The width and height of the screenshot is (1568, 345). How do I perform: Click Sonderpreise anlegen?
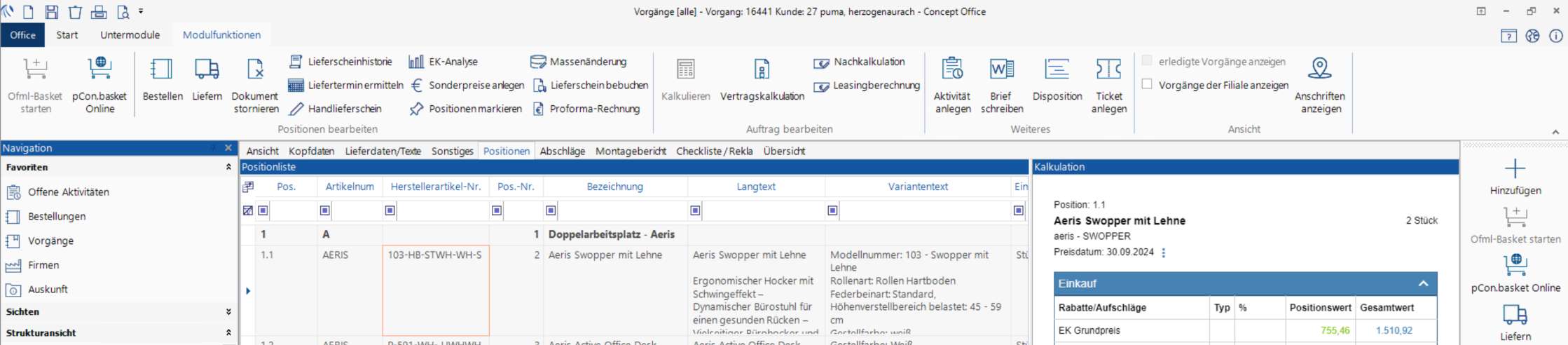tap(467, 85)
